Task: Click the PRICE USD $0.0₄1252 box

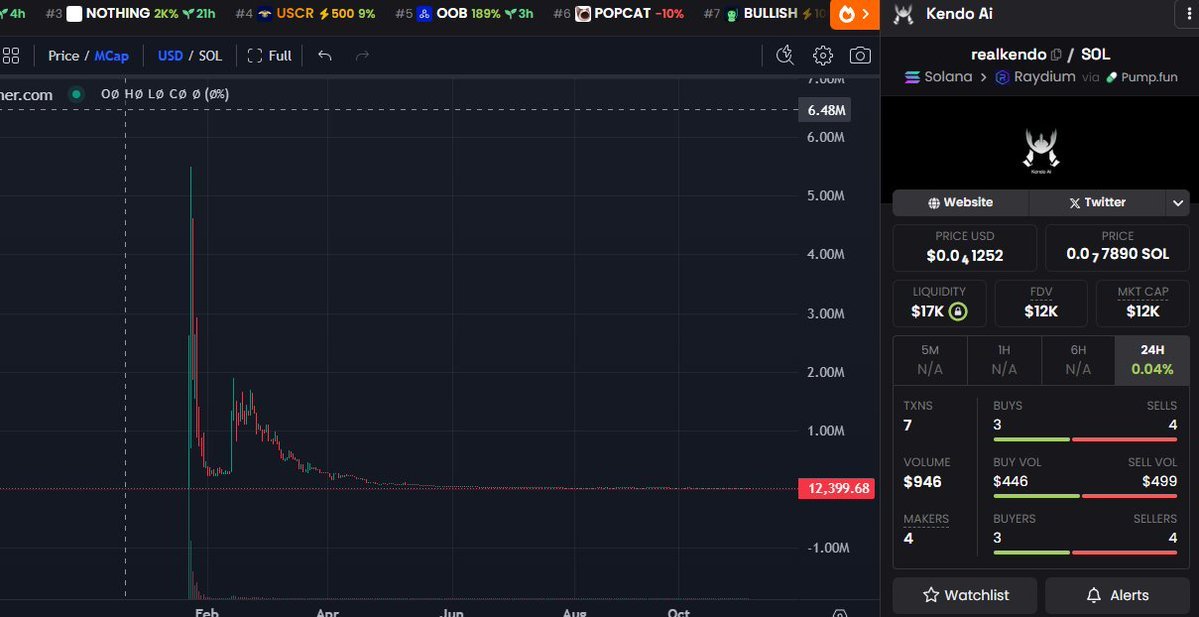Action: pos(965,248)
